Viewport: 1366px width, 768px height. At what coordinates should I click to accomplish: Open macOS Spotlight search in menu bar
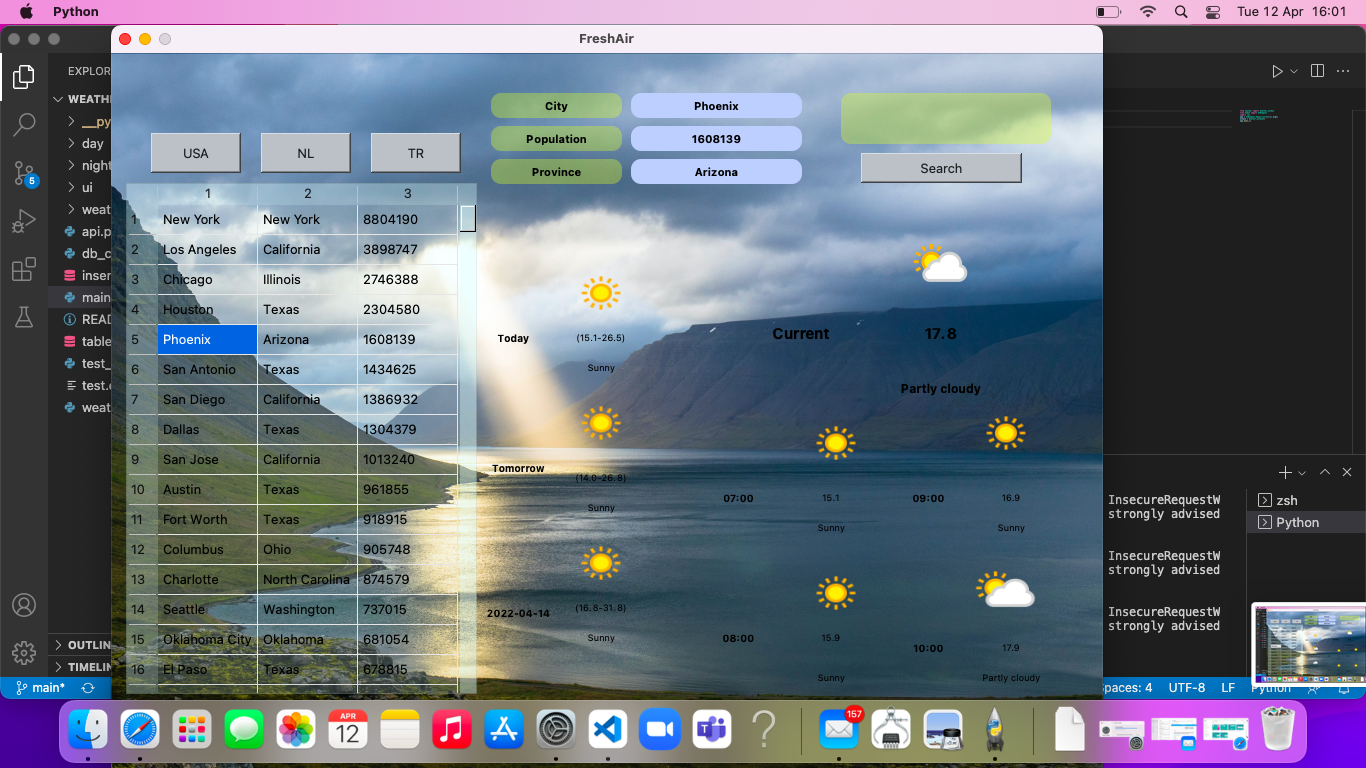pos(1181,12)
